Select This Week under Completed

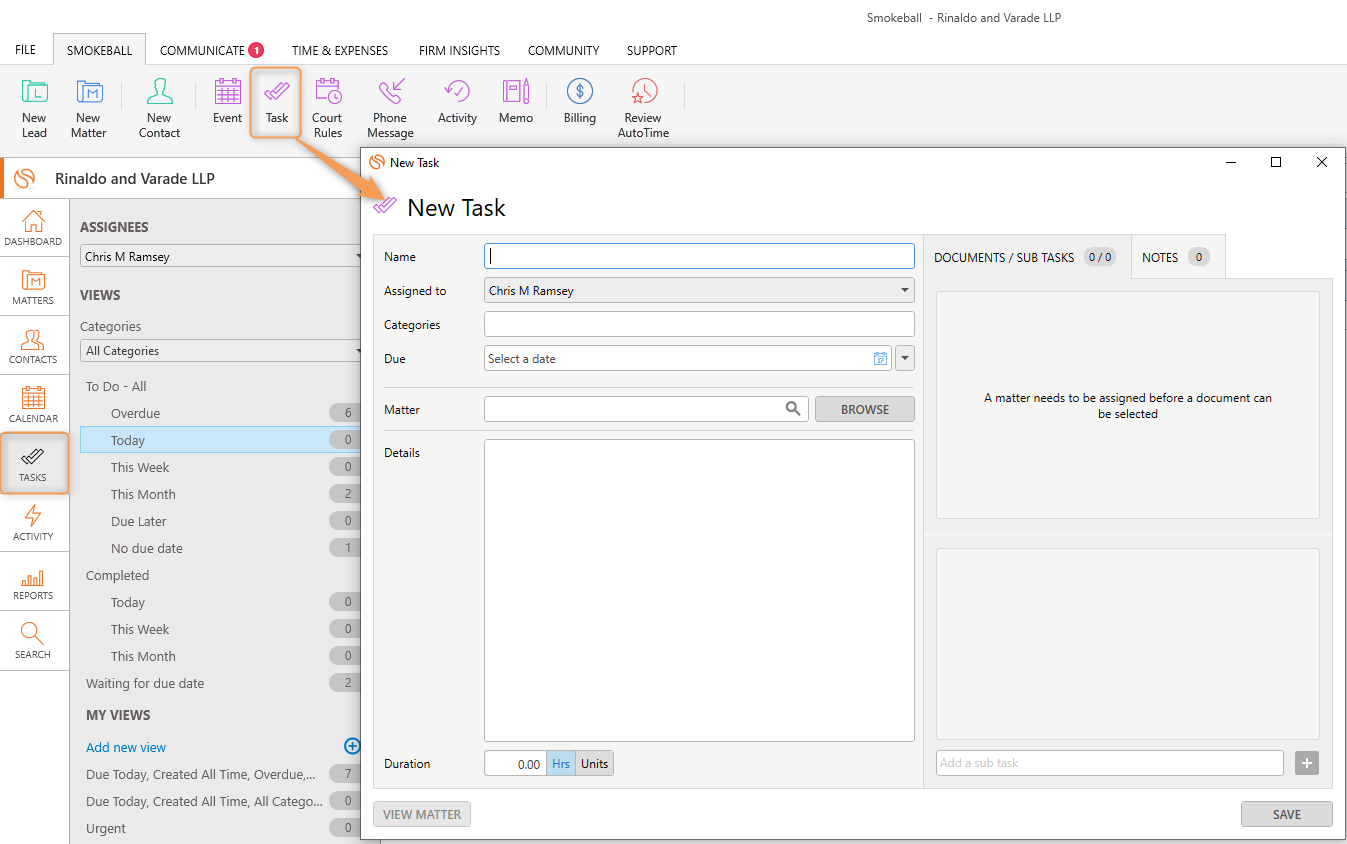coord(221,629)
